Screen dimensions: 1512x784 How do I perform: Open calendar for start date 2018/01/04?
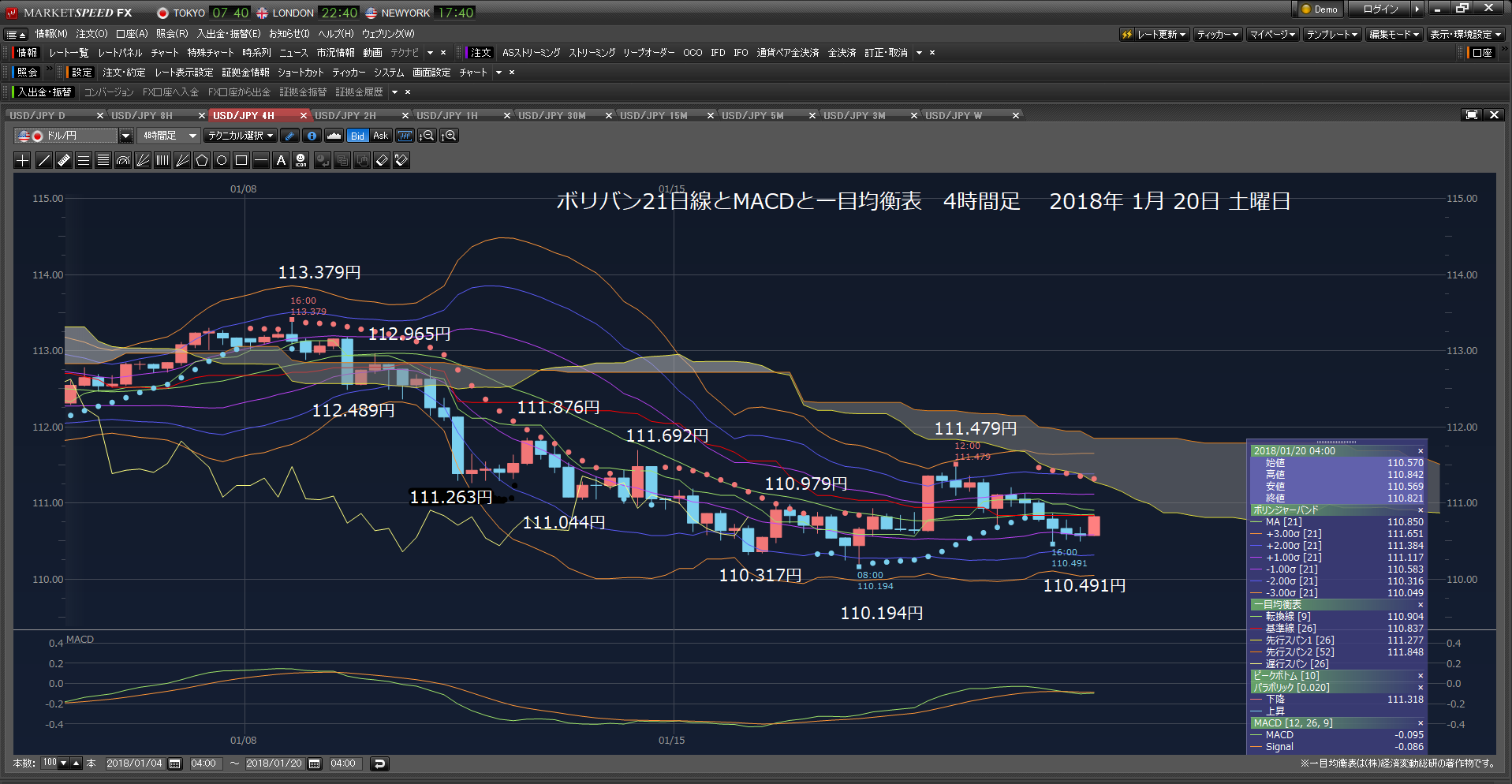tap(175, 763)
